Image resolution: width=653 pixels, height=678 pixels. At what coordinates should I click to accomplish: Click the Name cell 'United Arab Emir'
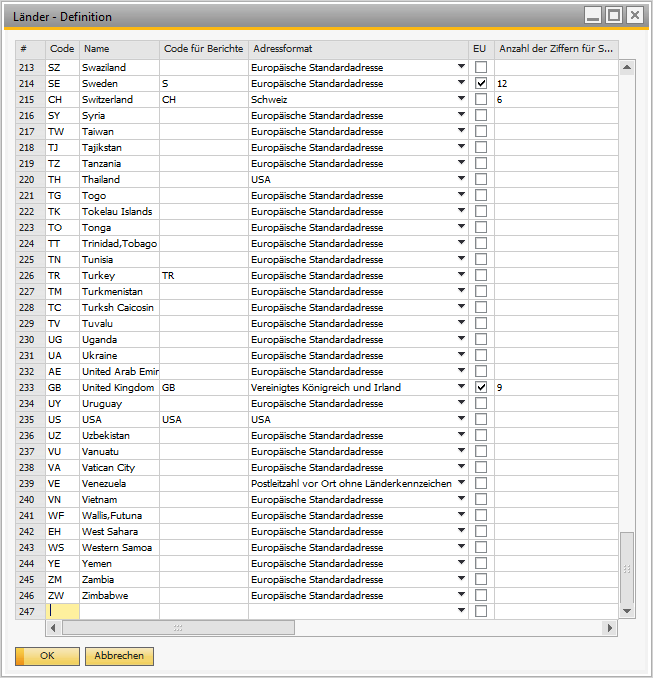(119, 371)
